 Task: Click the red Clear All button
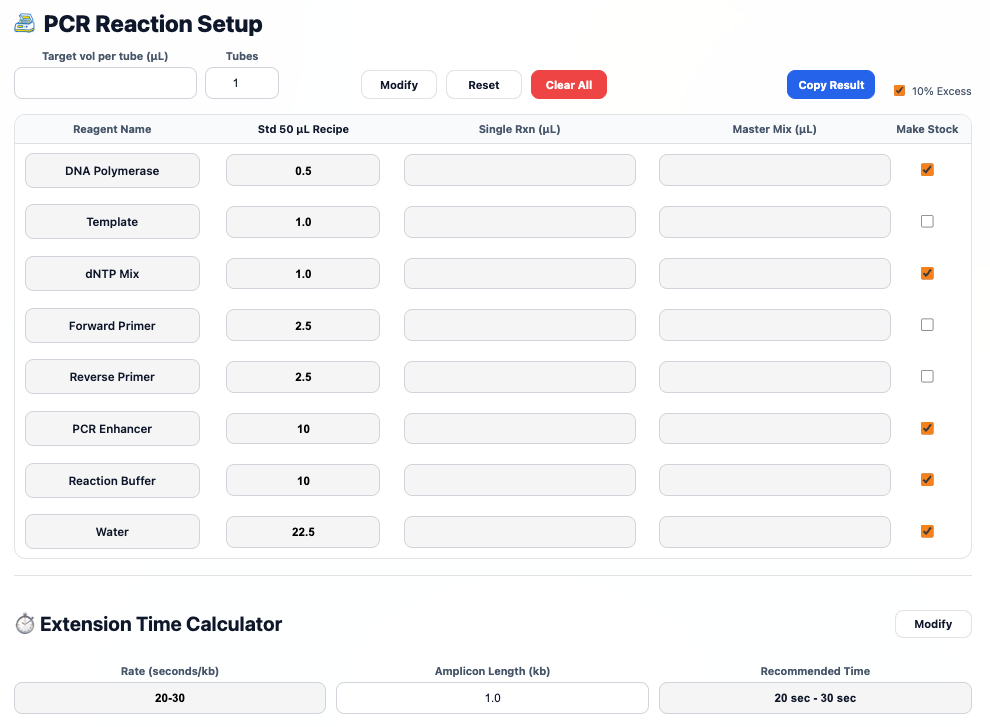(568, 85)
